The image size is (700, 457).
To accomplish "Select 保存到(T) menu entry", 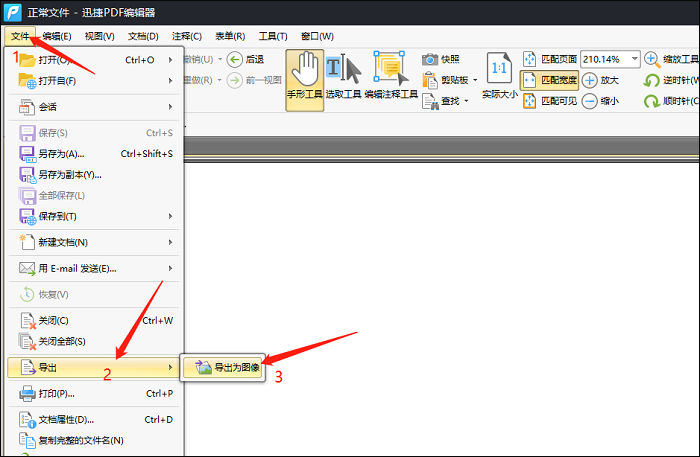I will coord(94,216).
